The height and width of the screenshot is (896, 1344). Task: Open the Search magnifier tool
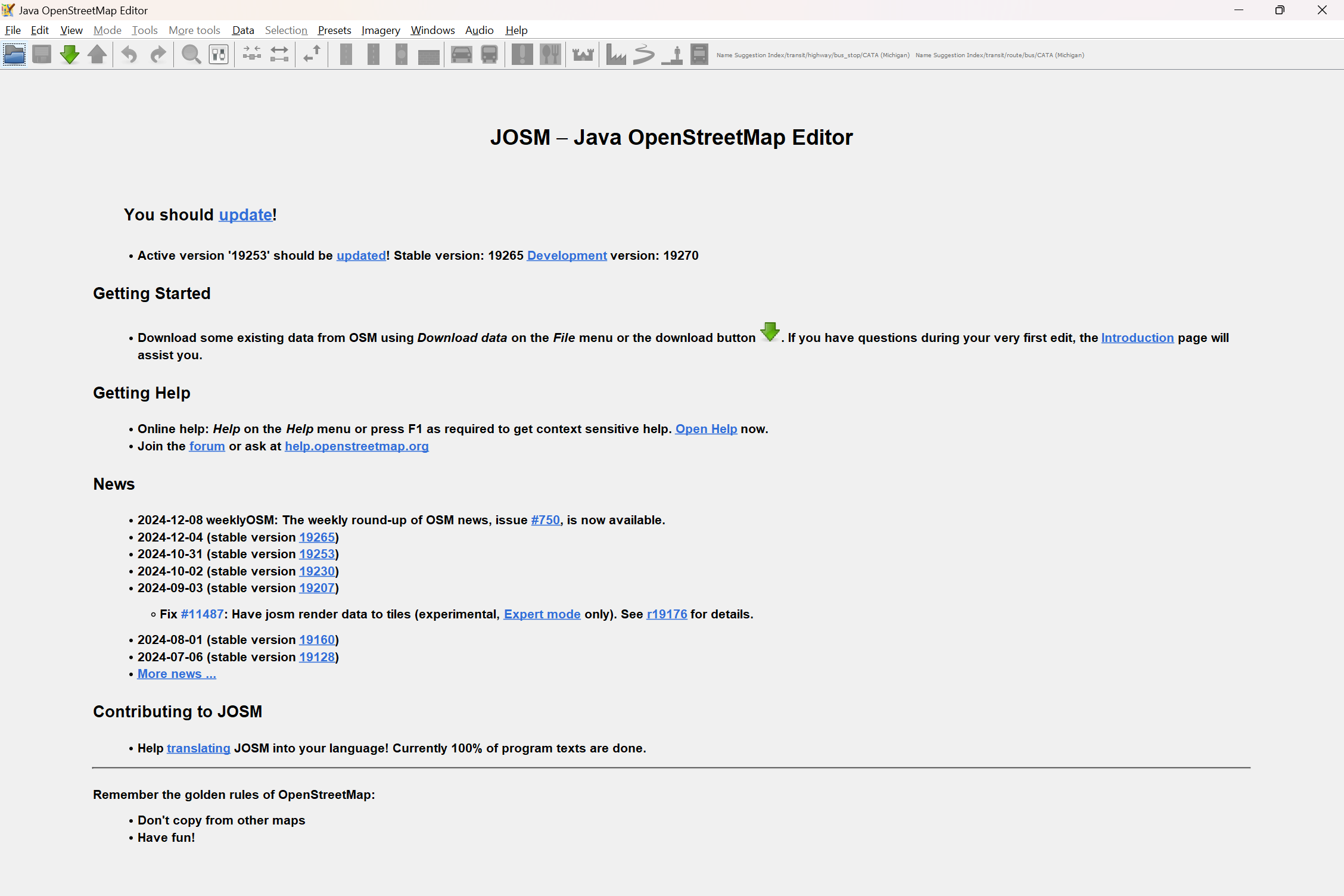coord(191,55)
